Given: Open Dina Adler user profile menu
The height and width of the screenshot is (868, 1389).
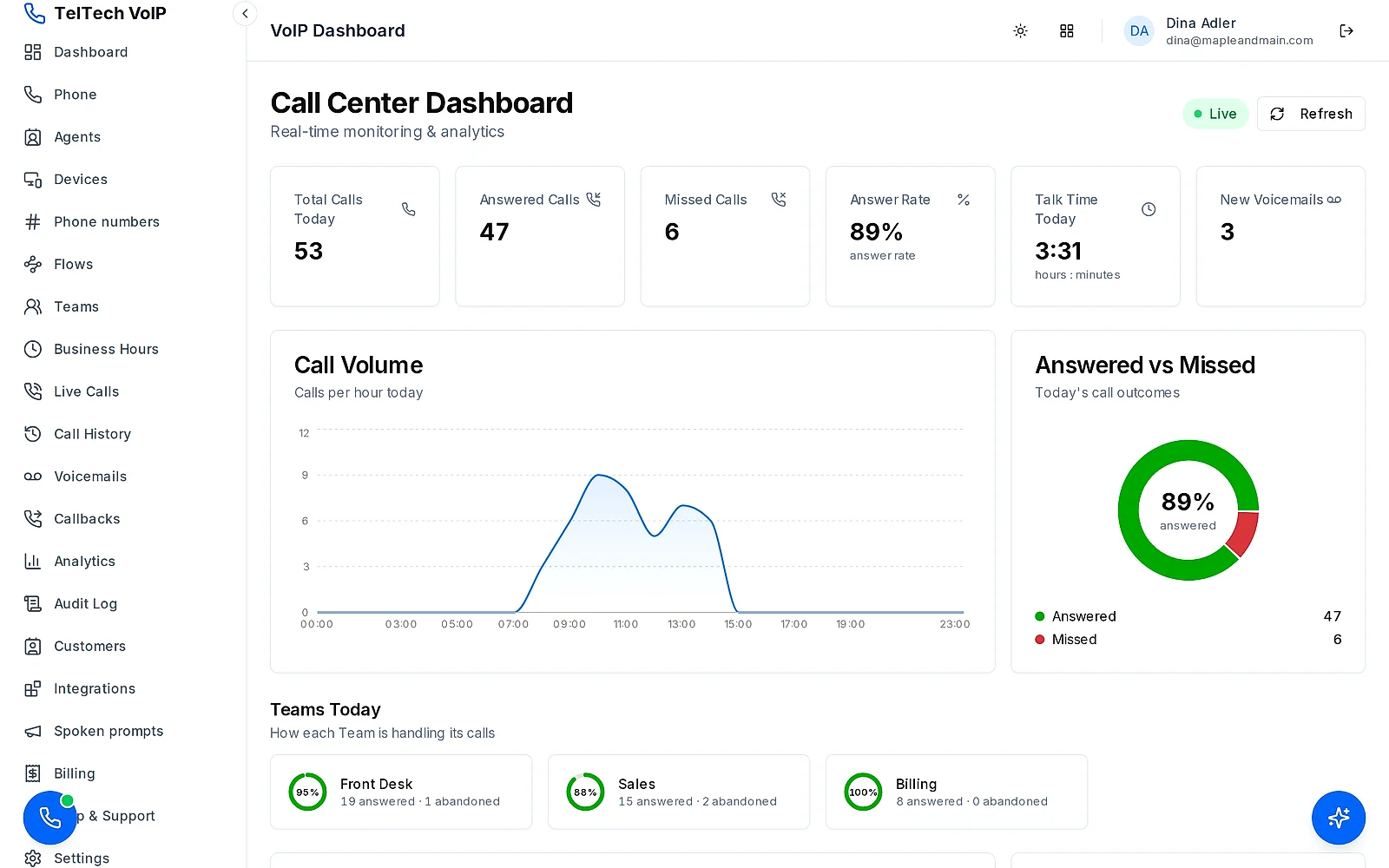Looking at the screenshot, I should pos(1219,31).
